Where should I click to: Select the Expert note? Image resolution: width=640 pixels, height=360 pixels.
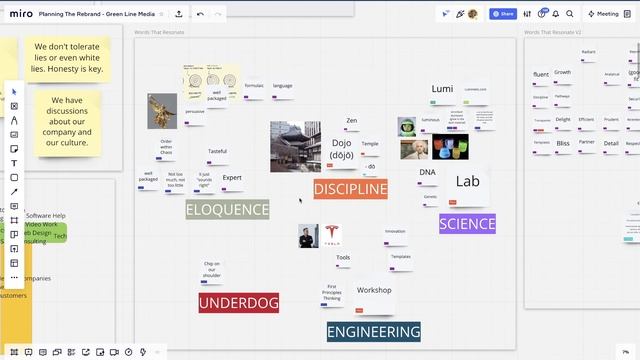232,181
